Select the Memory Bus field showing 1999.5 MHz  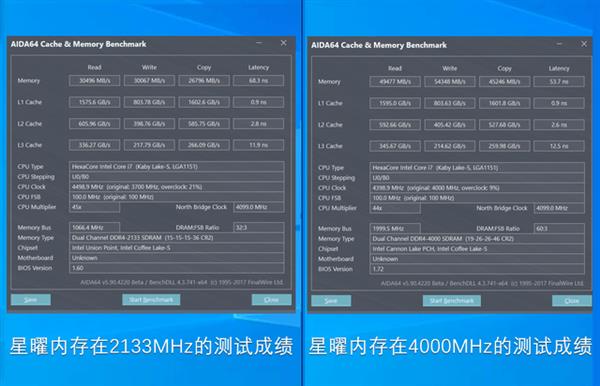[x=395, y=228]
